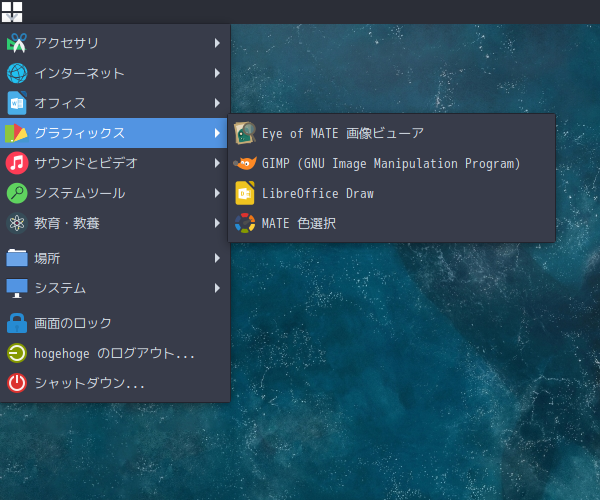Expand the 教育・教養 submenu arrow
The image size is (600, 500).
[217, 223]
